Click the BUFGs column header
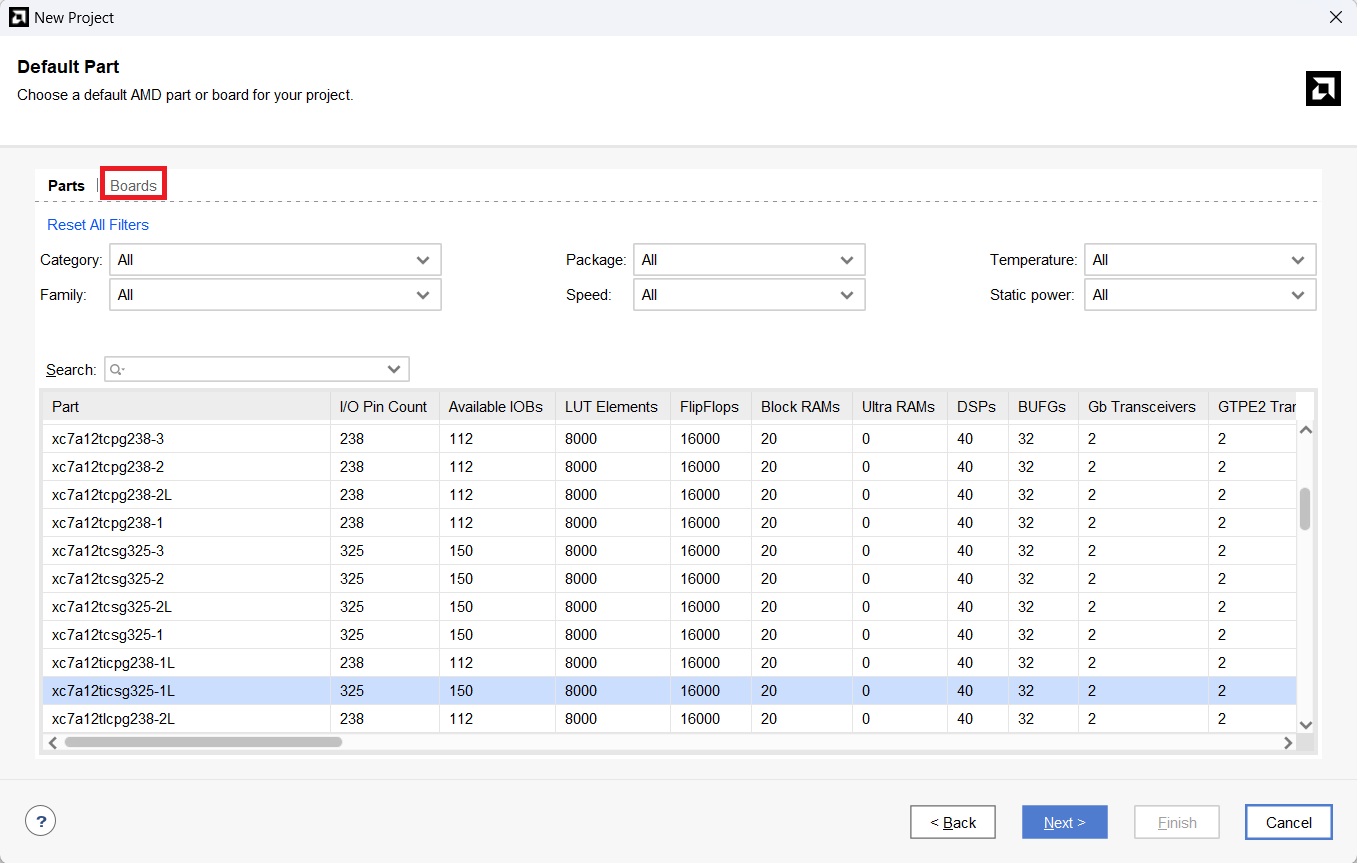The width and height of the screenshot is (1357, 863). pos(1042,407)
